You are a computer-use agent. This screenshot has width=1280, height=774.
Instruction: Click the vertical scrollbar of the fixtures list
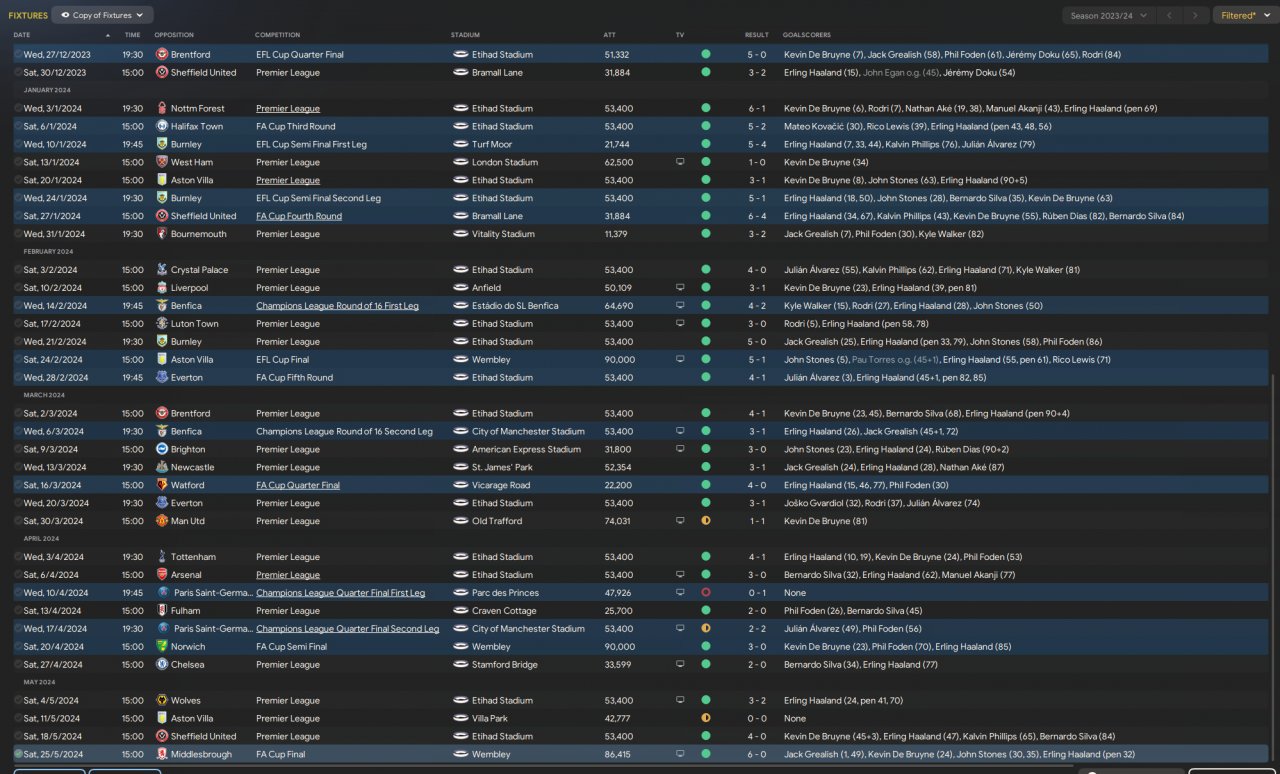[1273, 565]
